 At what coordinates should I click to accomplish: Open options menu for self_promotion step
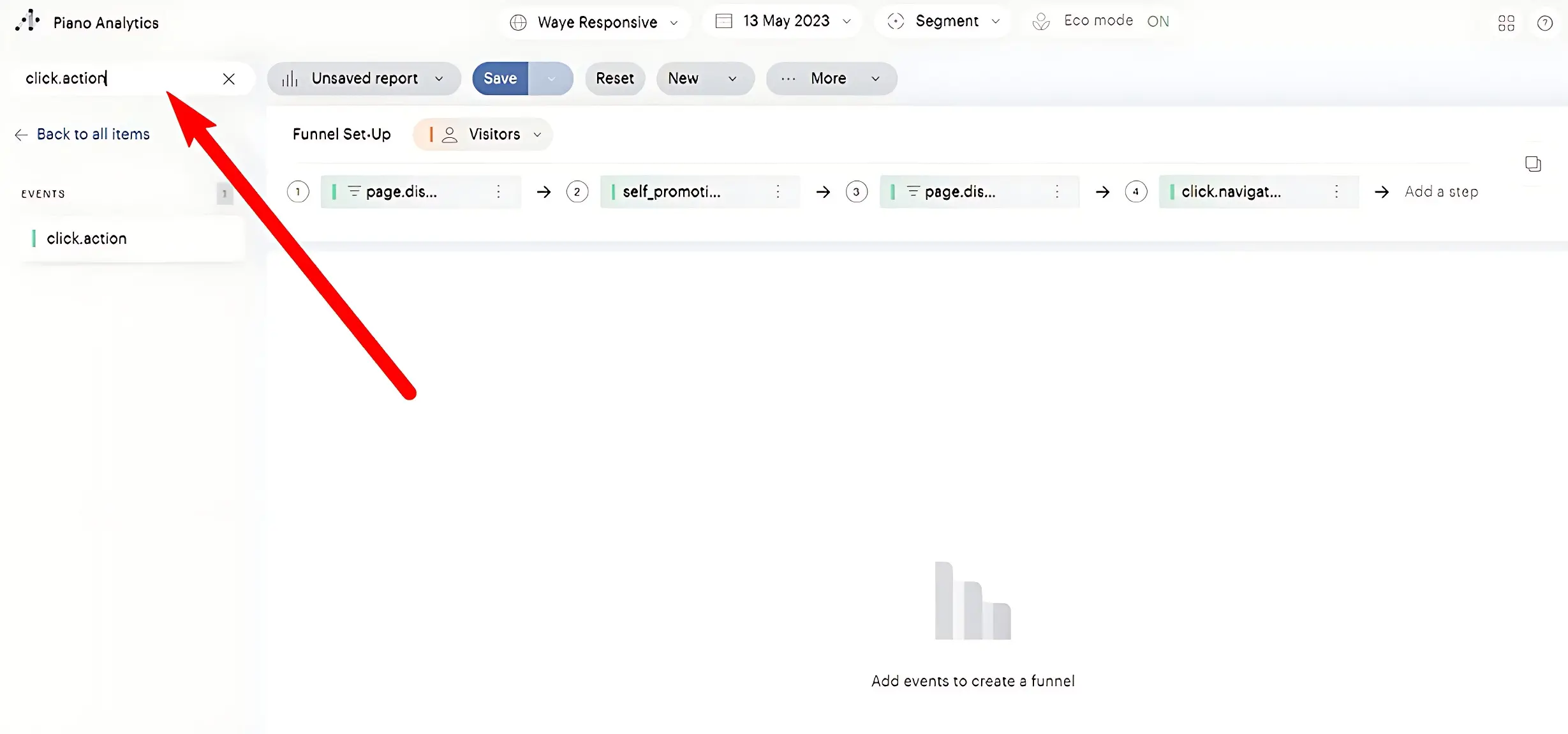778,191
